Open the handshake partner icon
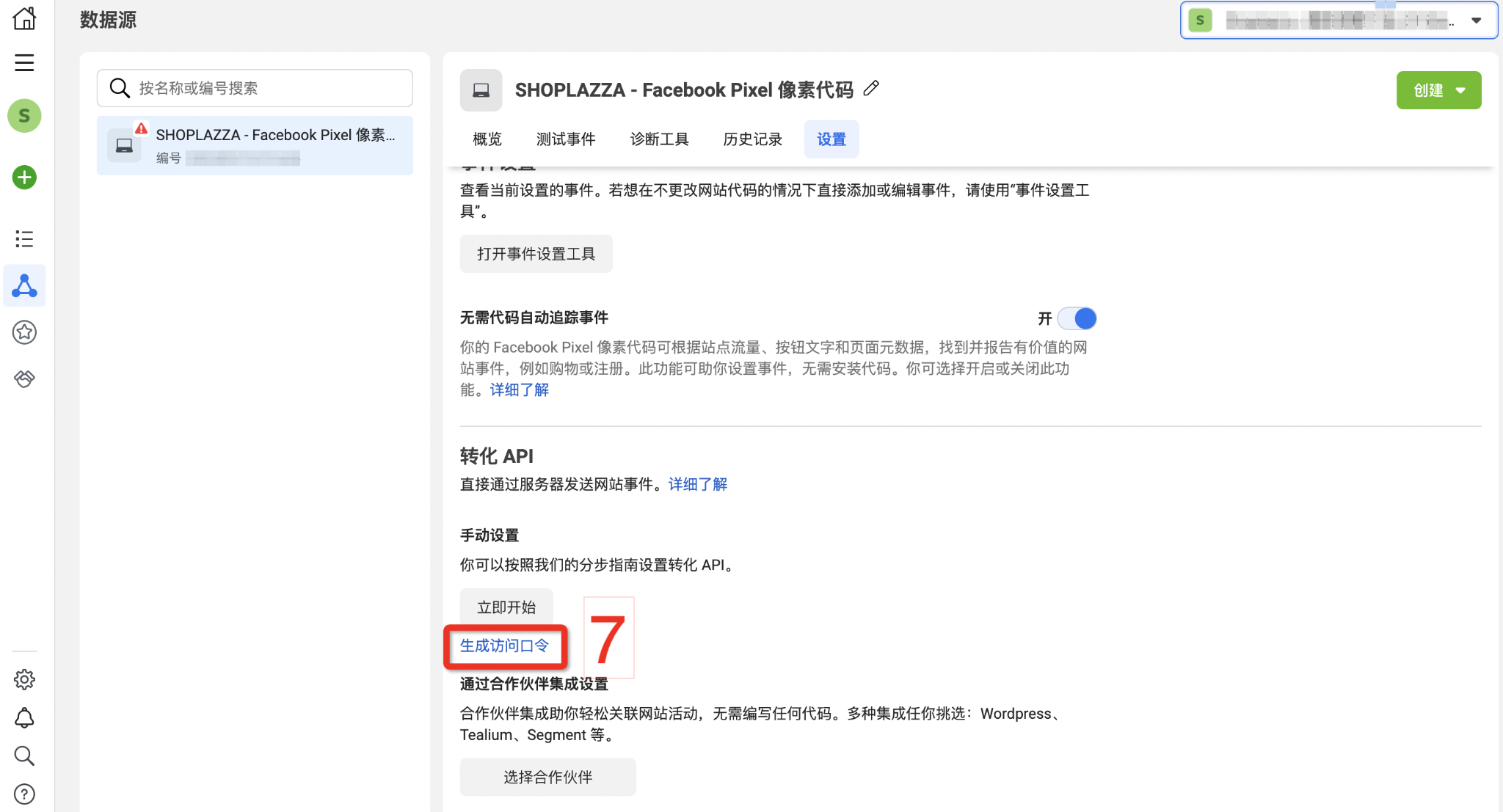The width and height of the screenshot is (1503, 812). 24,378
